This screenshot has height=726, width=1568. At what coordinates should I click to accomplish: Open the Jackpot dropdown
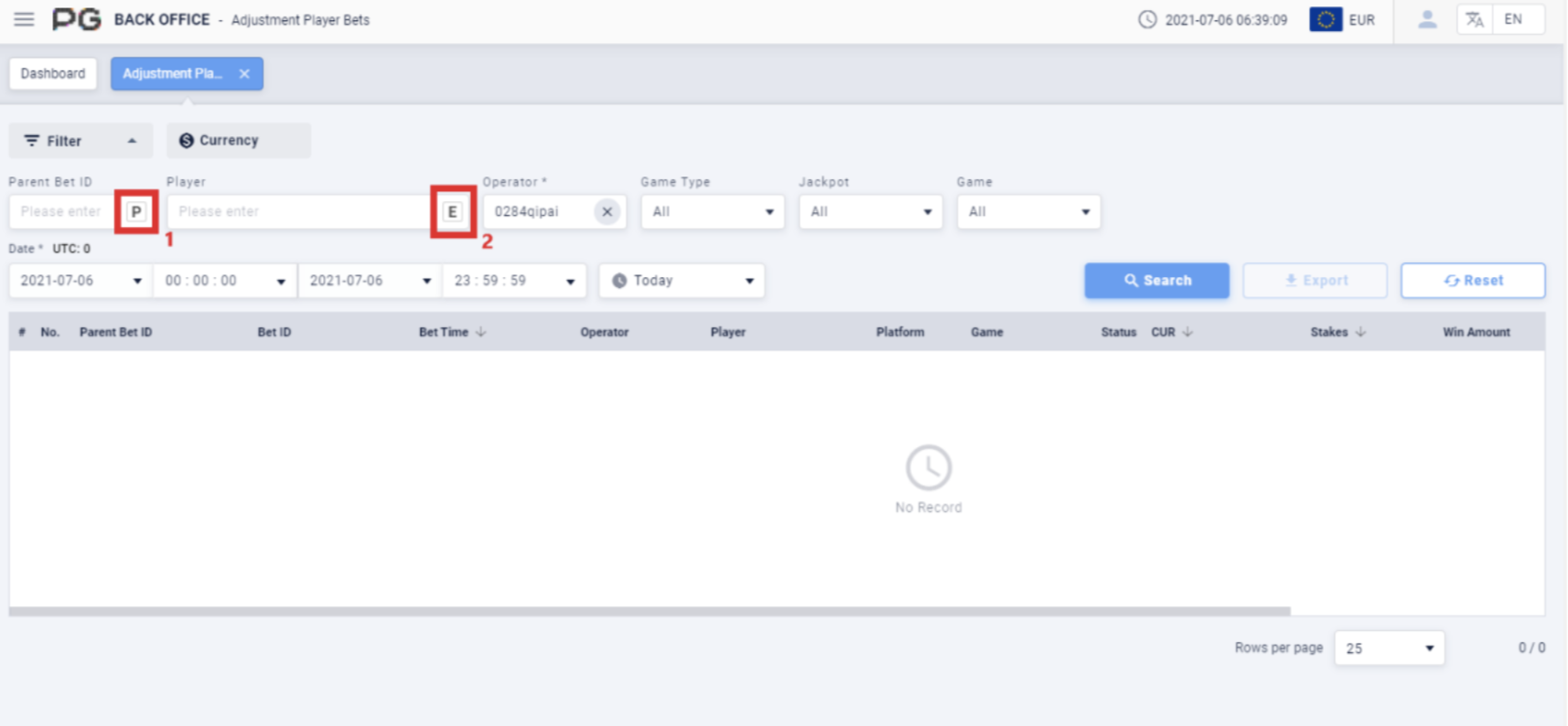(x=870, y=212)
